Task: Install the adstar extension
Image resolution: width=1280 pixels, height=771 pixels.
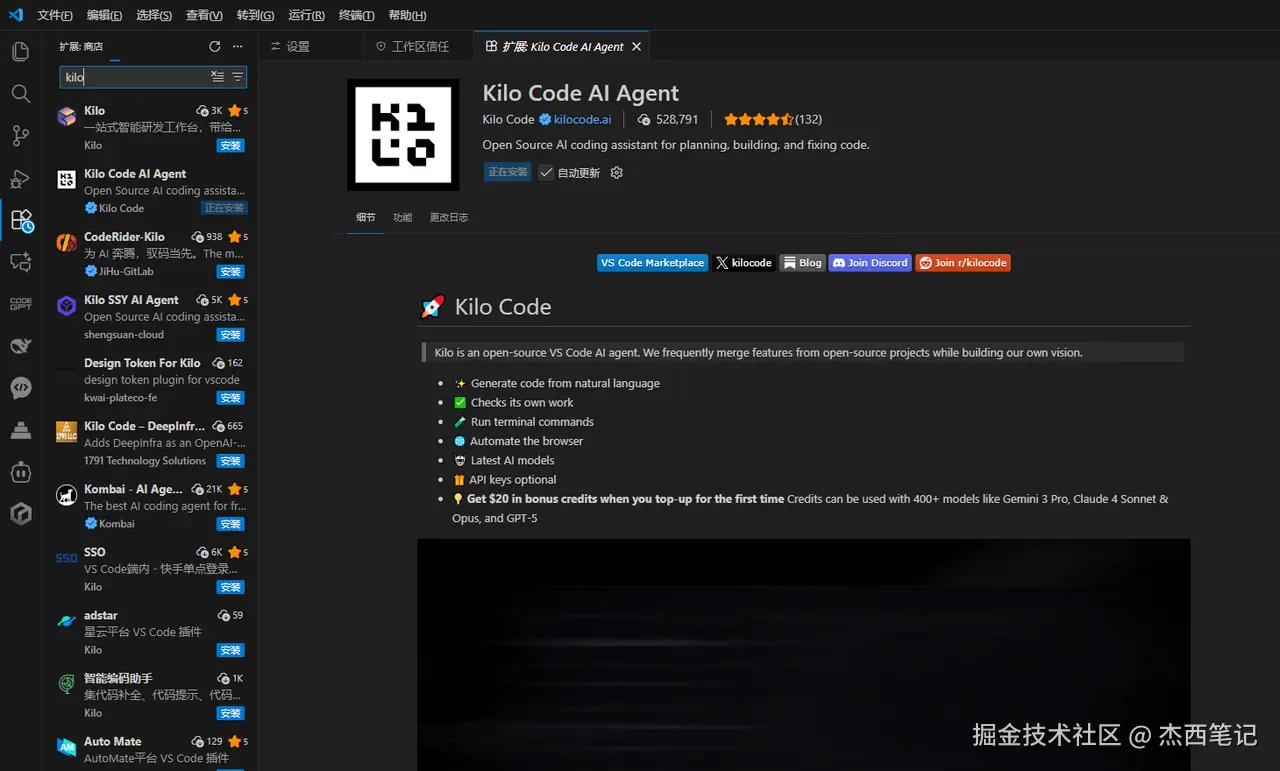Action: 231,649
